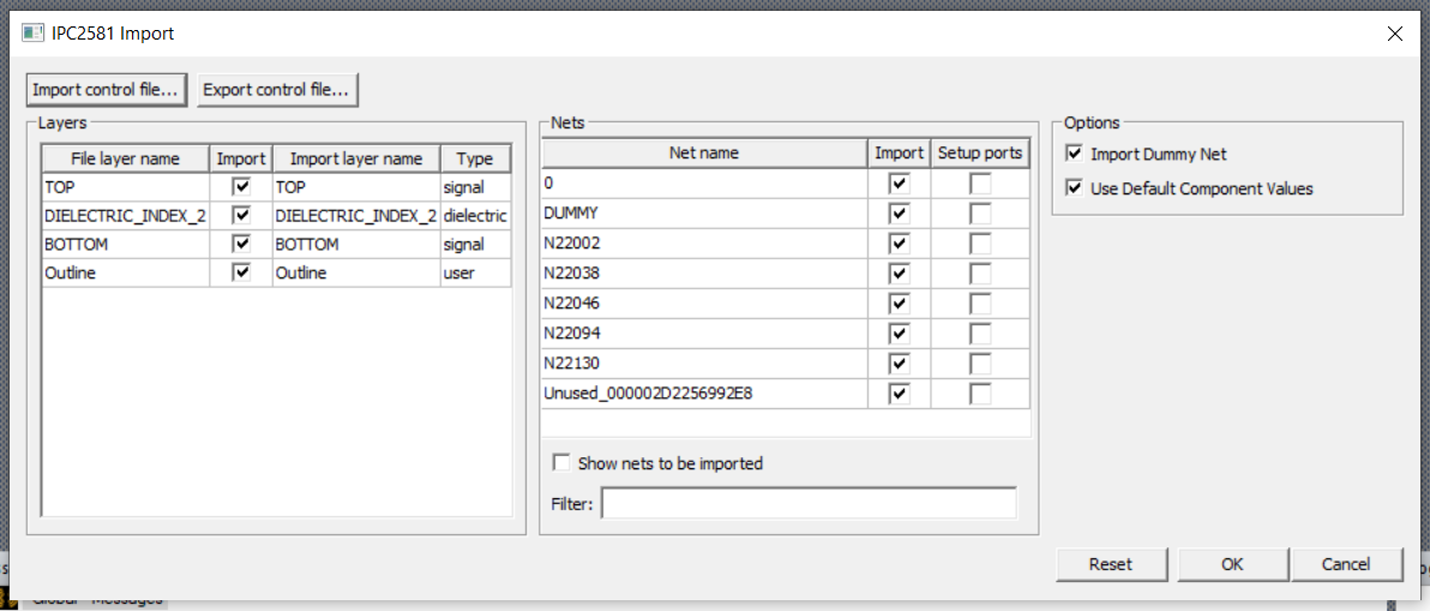This screenshot has height=612, width=1430.
Task: Enable Show nets to be imported
Action: click(562, 463)
